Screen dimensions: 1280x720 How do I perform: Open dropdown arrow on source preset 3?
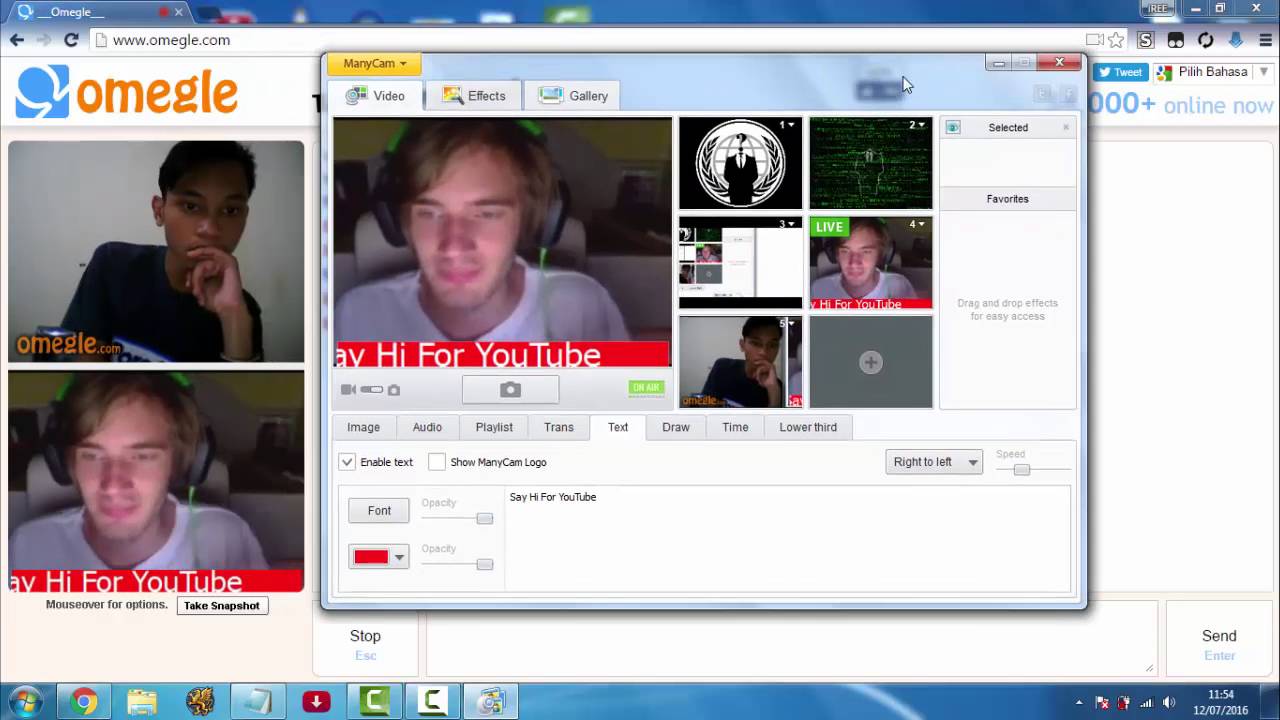pos(791,224)
